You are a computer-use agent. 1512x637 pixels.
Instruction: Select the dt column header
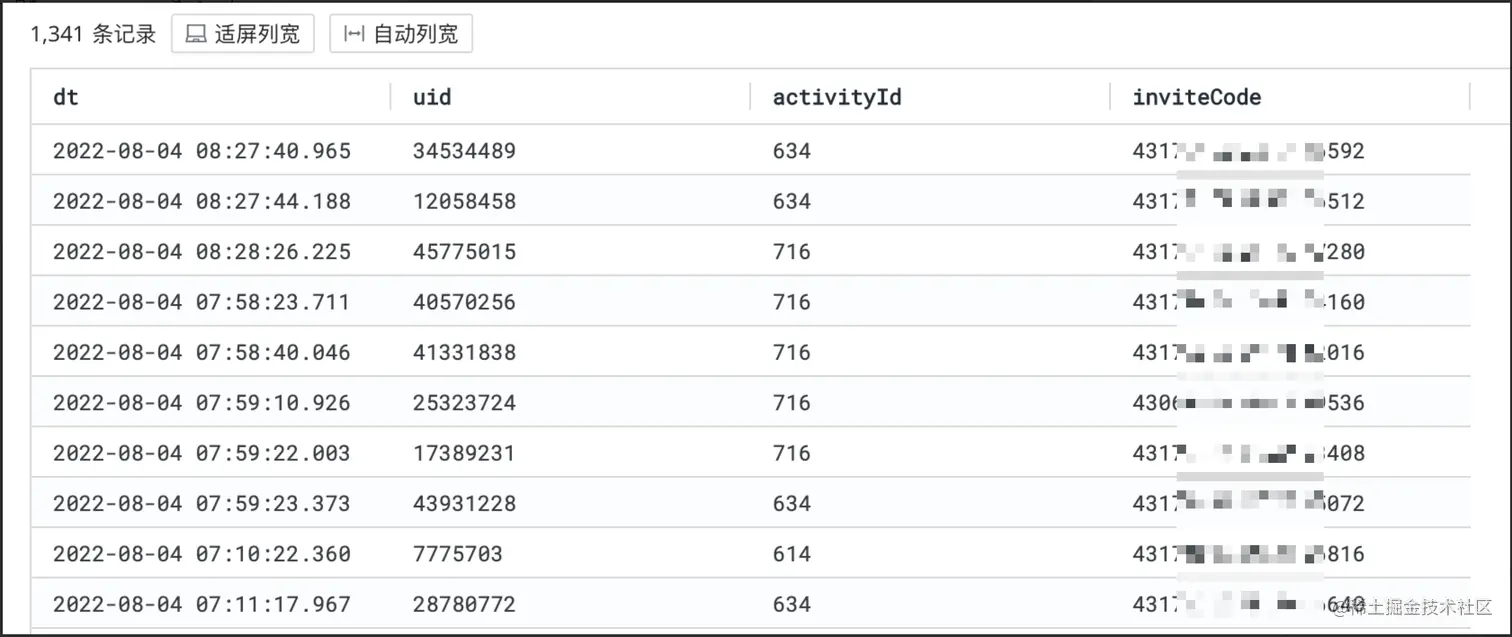[65, 97]
